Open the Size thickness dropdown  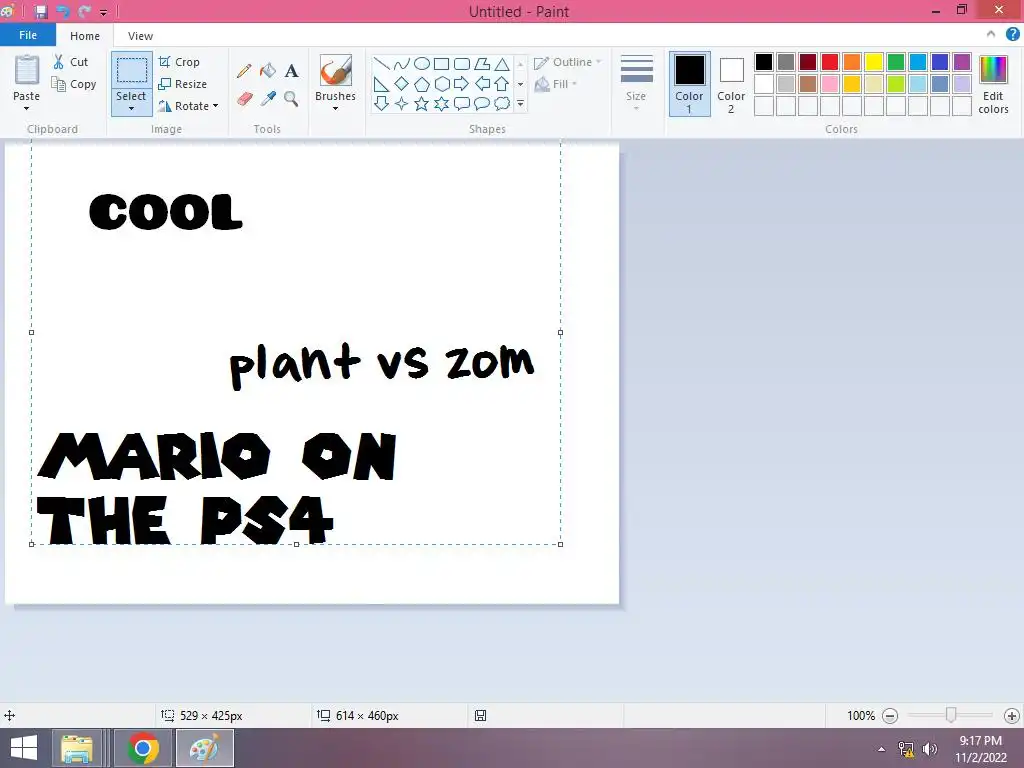636,82
